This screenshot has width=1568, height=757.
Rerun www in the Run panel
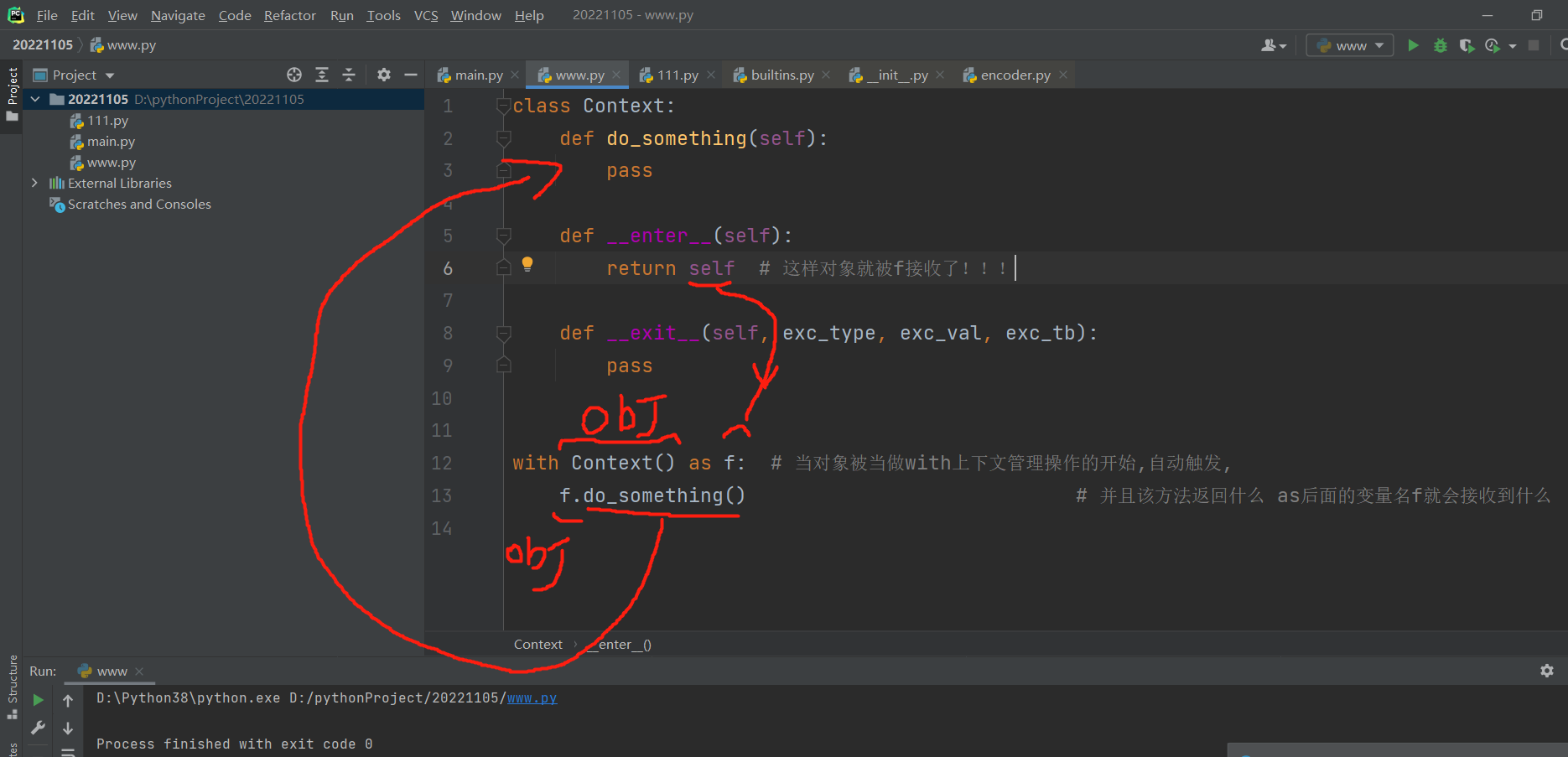(x=38, y=700)
